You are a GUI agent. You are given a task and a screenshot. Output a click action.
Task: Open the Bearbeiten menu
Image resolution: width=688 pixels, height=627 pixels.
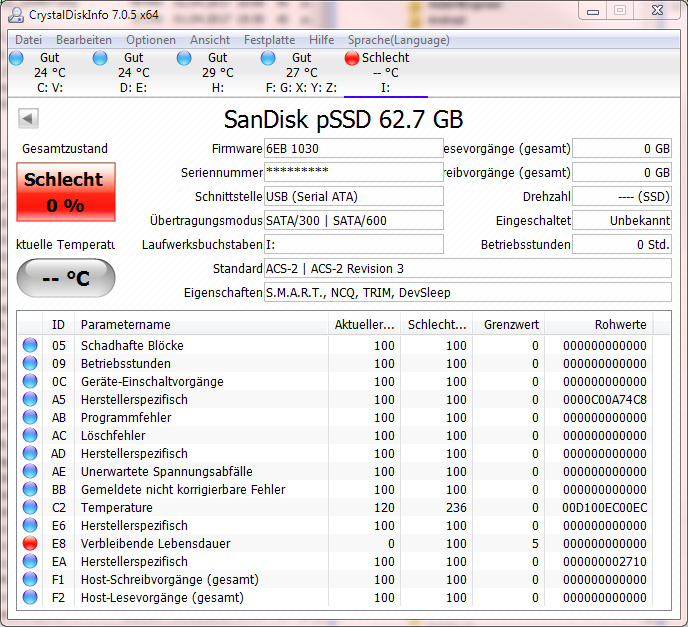tap(84, 40)
